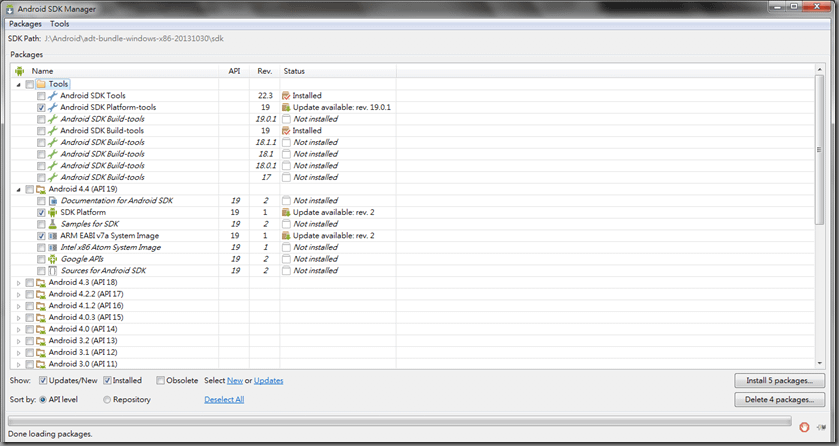Click the Updates selection link
839x446 pixels.
point(269,381)
